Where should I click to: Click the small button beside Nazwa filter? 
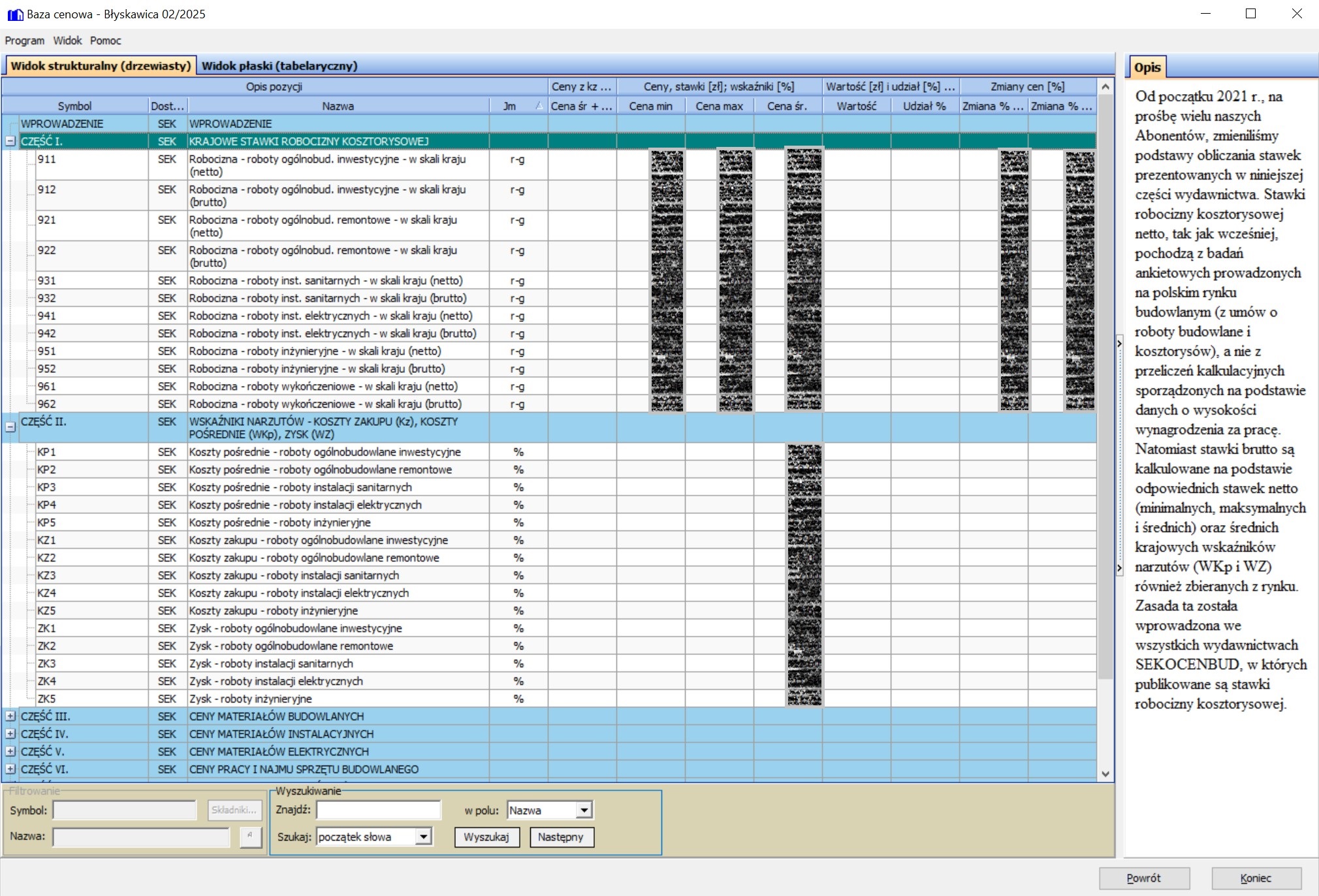coord(251,837)
